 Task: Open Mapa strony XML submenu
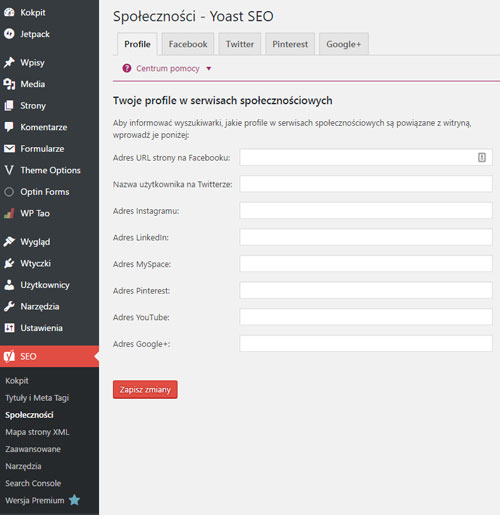click(37, 432)
